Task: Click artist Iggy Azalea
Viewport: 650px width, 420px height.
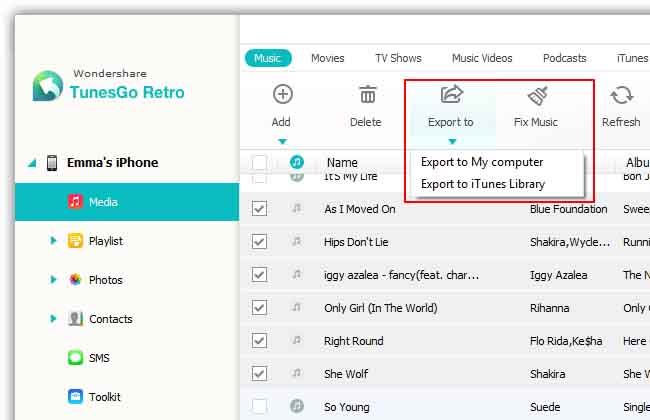Action: [x=558, y=275]
